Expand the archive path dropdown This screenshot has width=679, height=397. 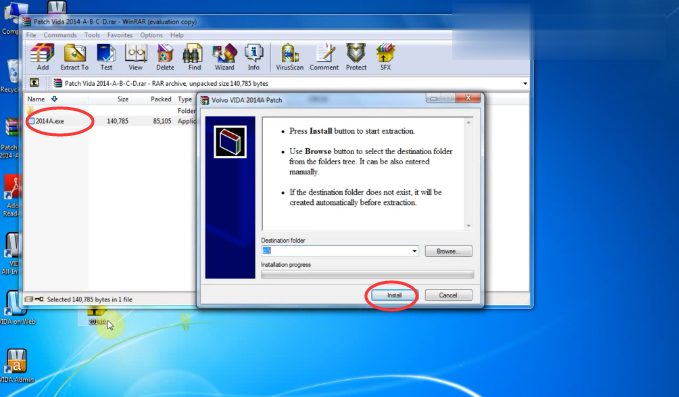pos(525,83)
